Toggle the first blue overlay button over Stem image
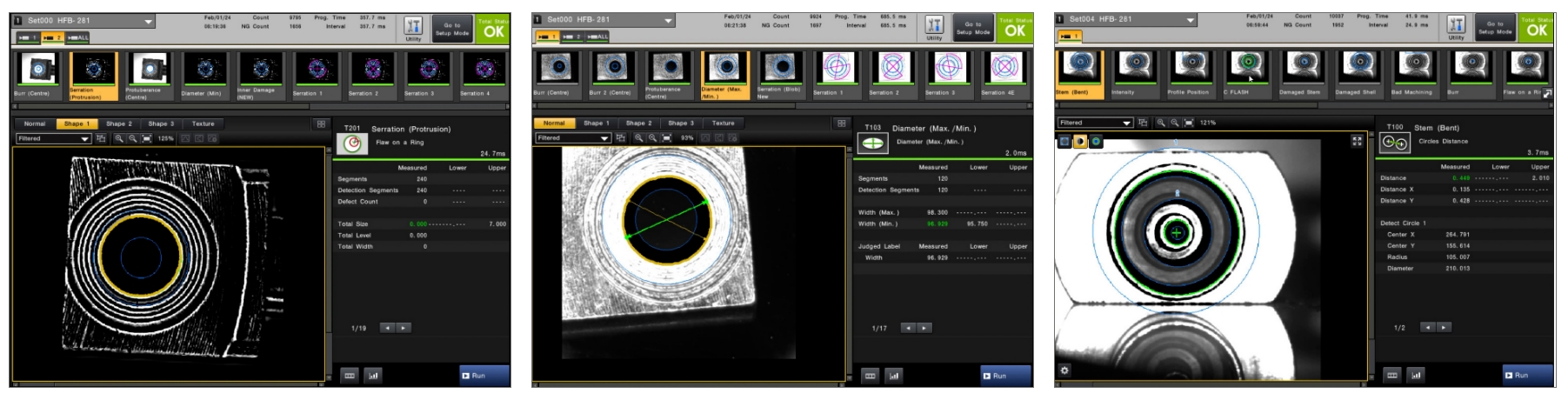Screen dimensions: 1568x400 [x=1065, y=141]
